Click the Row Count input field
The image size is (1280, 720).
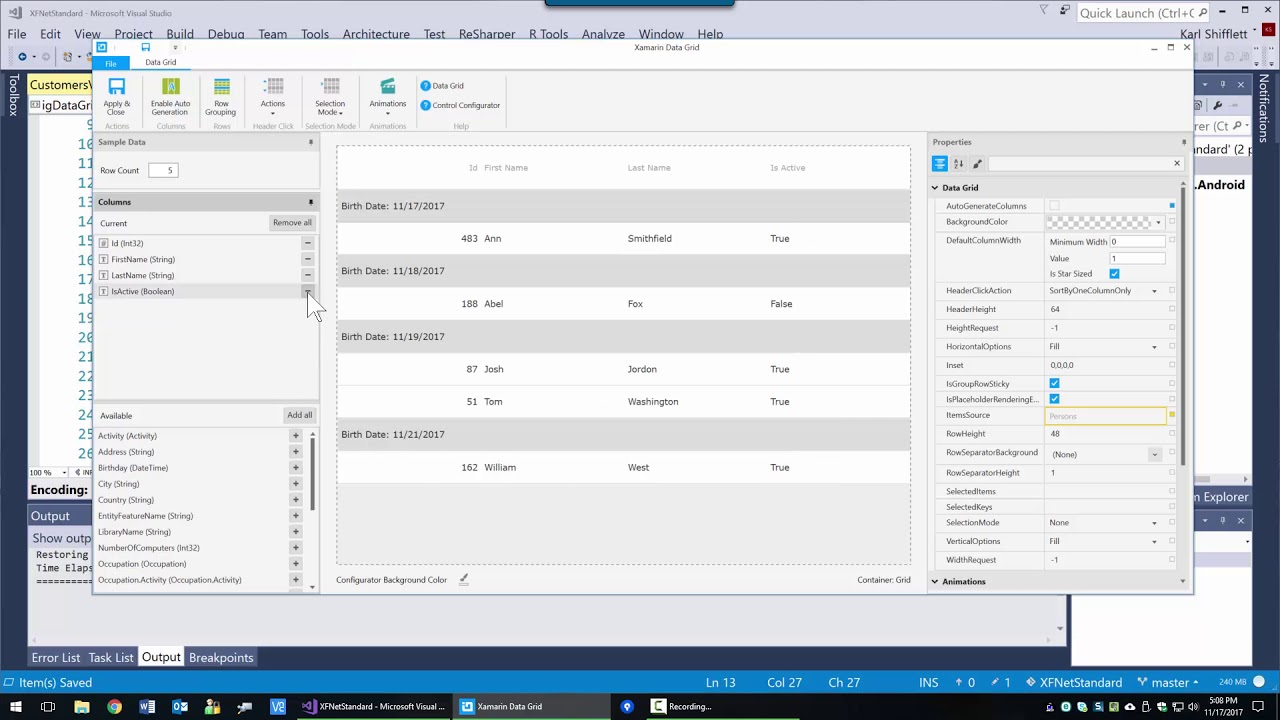click(163, 170)
